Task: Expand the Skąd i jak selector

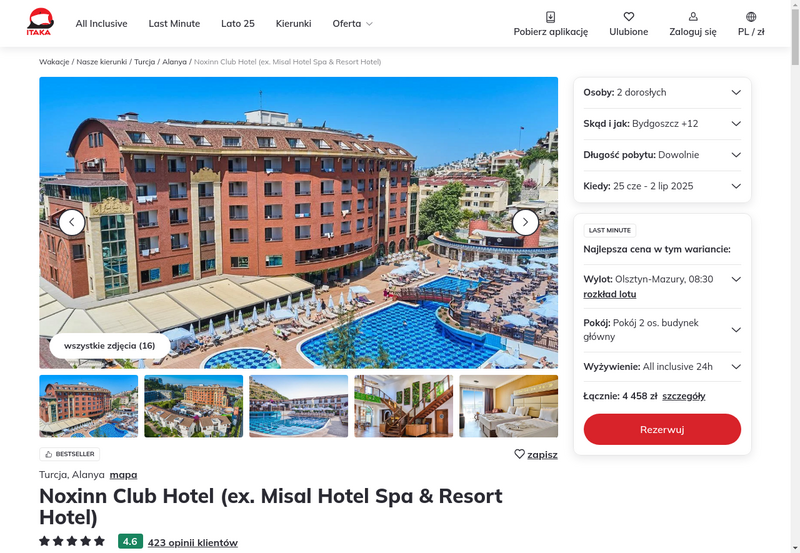Action: click(662, 123)
